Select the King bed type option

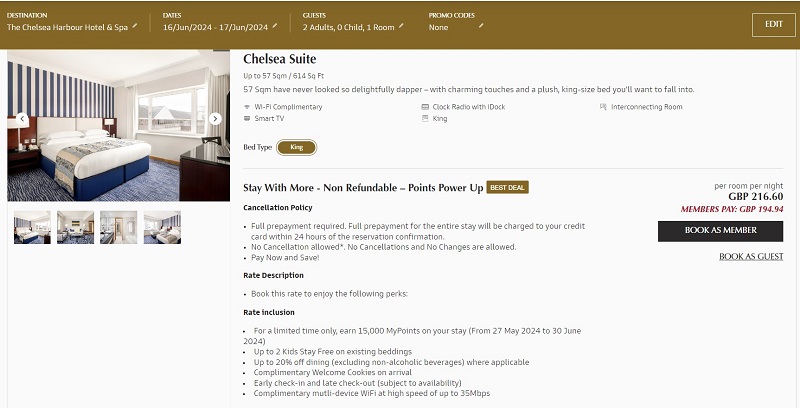[296, 147]
